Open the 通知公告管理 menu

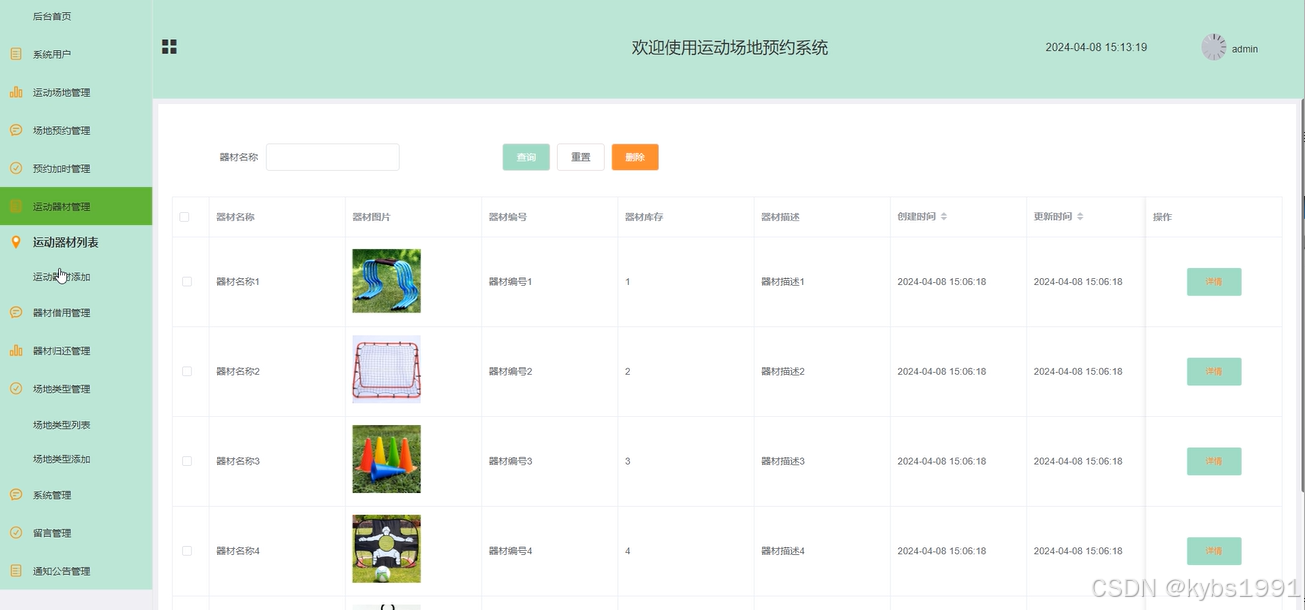(76, 570)
